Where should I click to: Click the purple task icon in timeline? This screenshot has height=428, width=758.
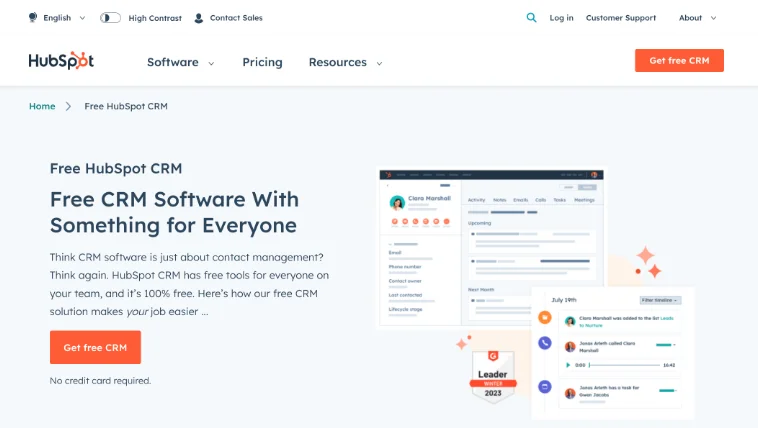(545, 386)
